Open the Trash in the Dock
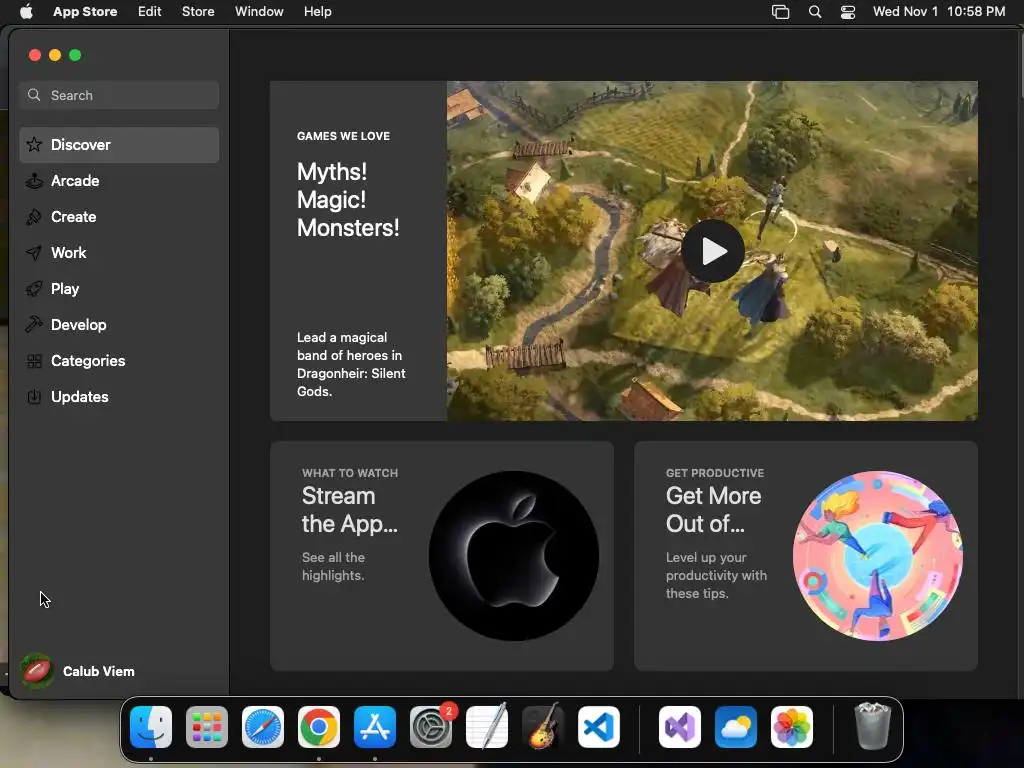This screenshot has width=1024, height=768. tap(872, 726)
